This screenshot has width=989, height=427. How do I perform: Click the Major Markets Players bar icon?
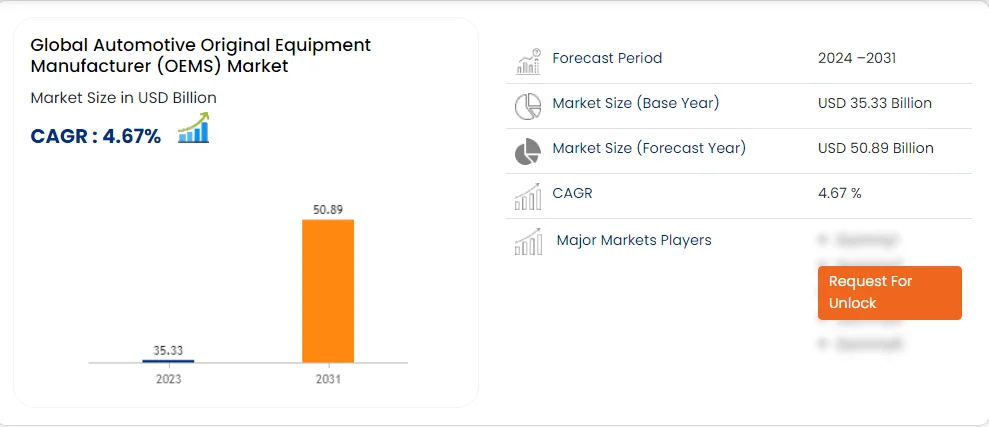click(528, 242)
